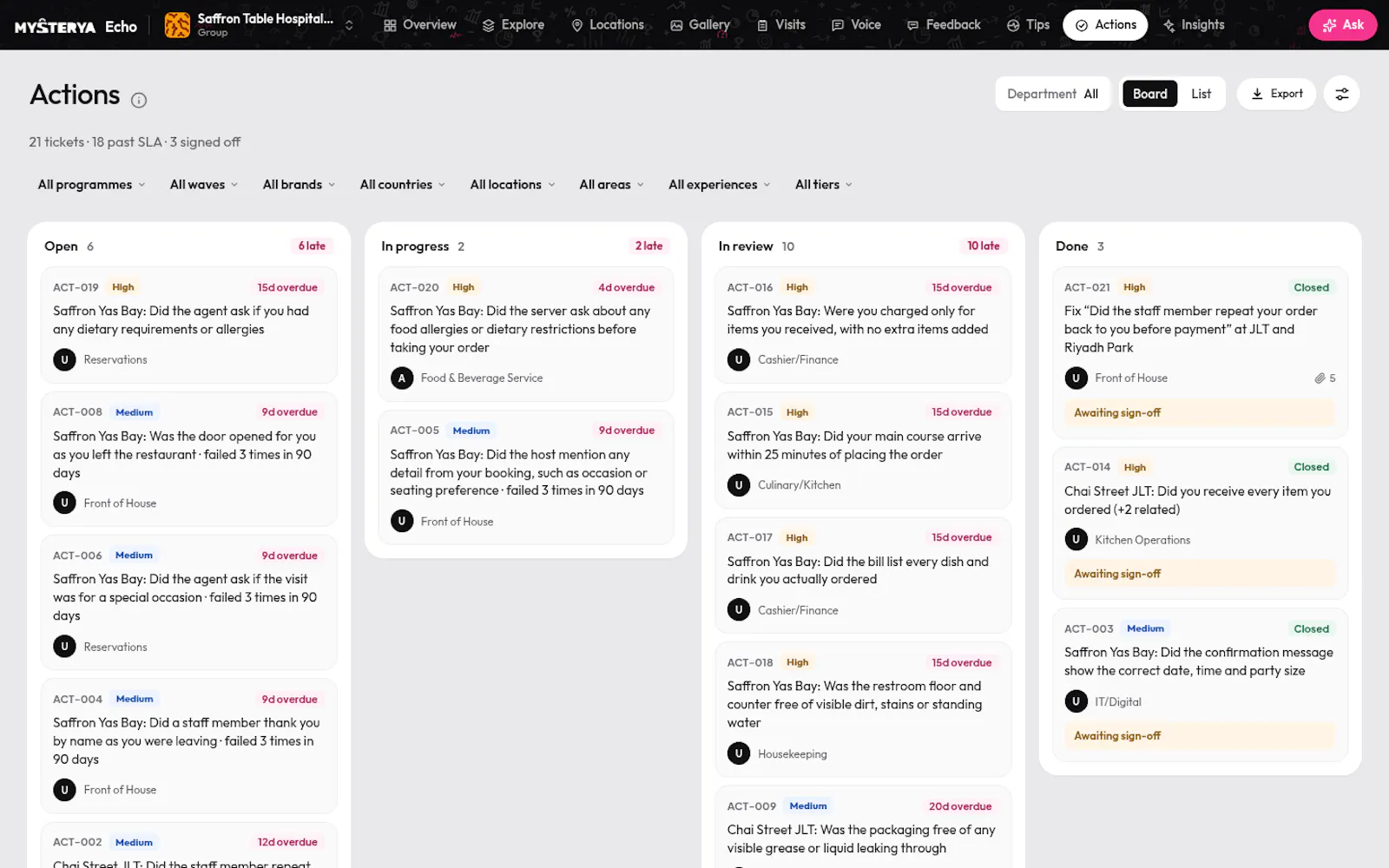Switch to List view
The width and height of the screenshot is (1389, 868).
[x=1201, y=94]
